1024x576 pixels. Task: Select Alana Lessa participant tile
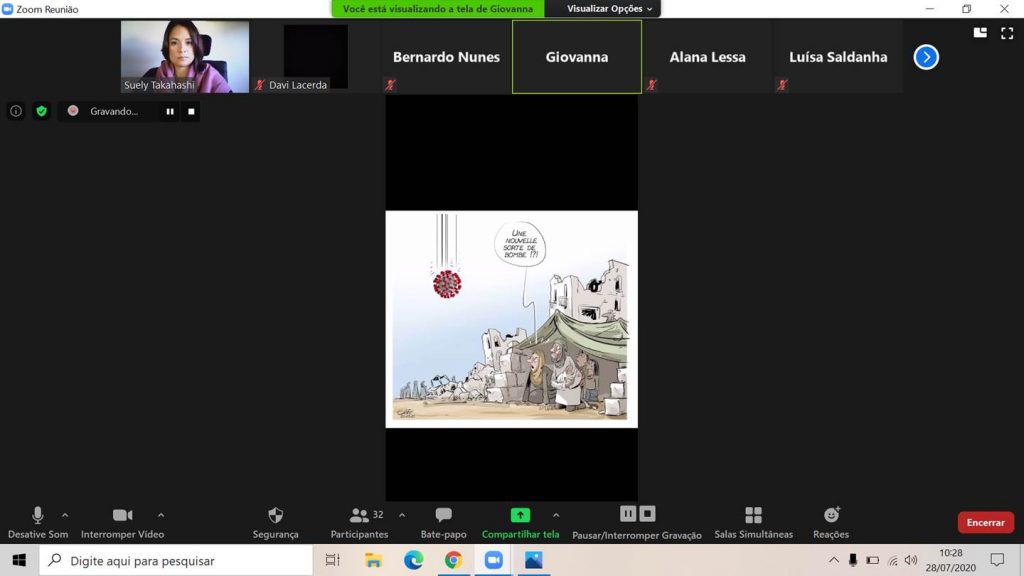pyautogui.click(x=707, y=57)
